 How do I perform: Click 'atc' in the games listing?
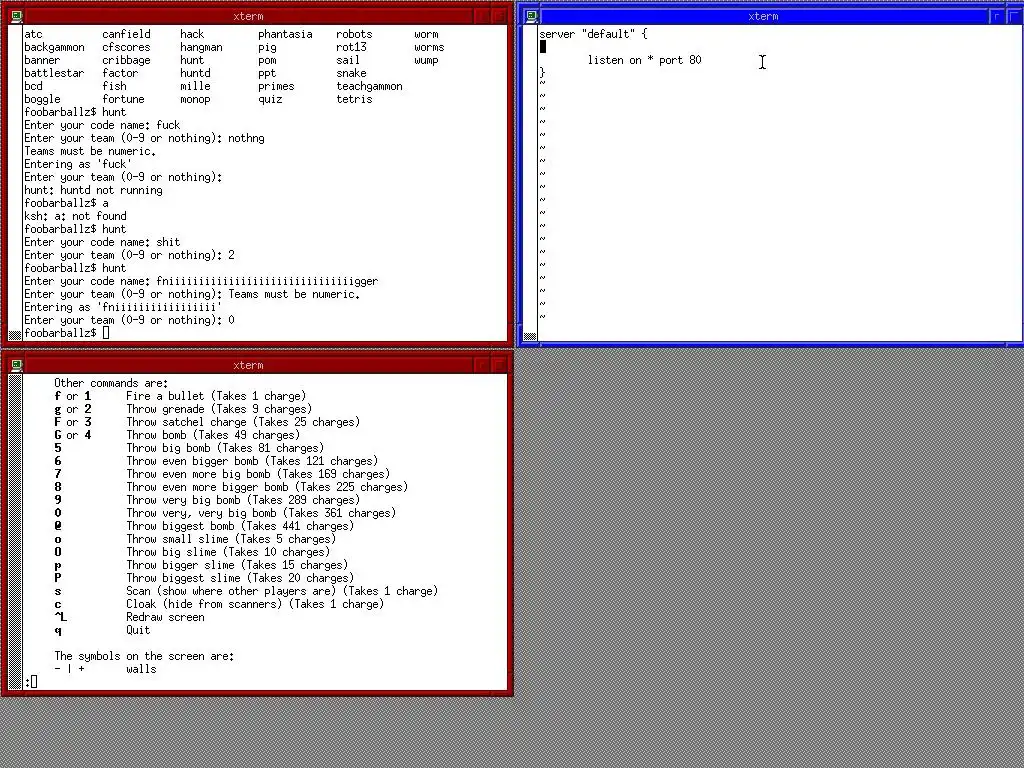(33, 34)
